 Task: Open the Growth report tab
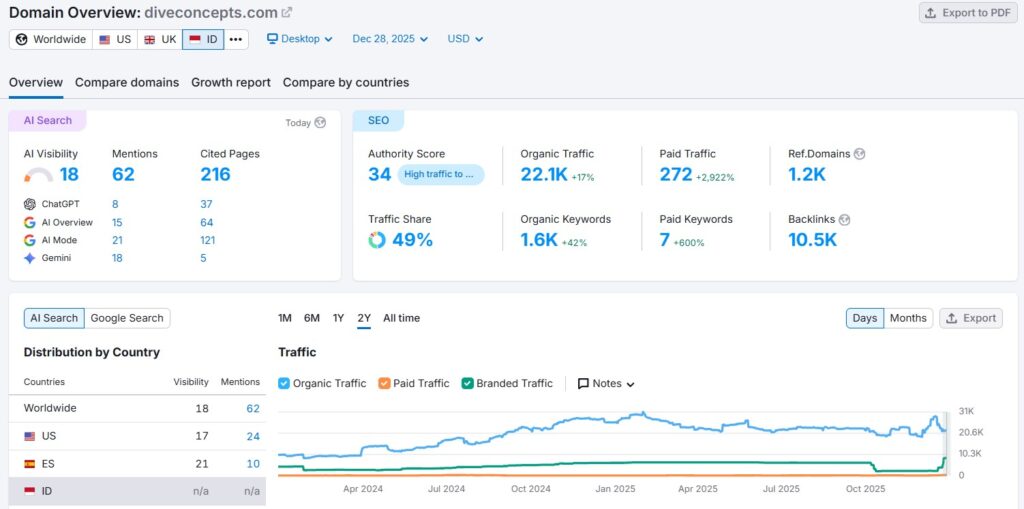(231, 82)
